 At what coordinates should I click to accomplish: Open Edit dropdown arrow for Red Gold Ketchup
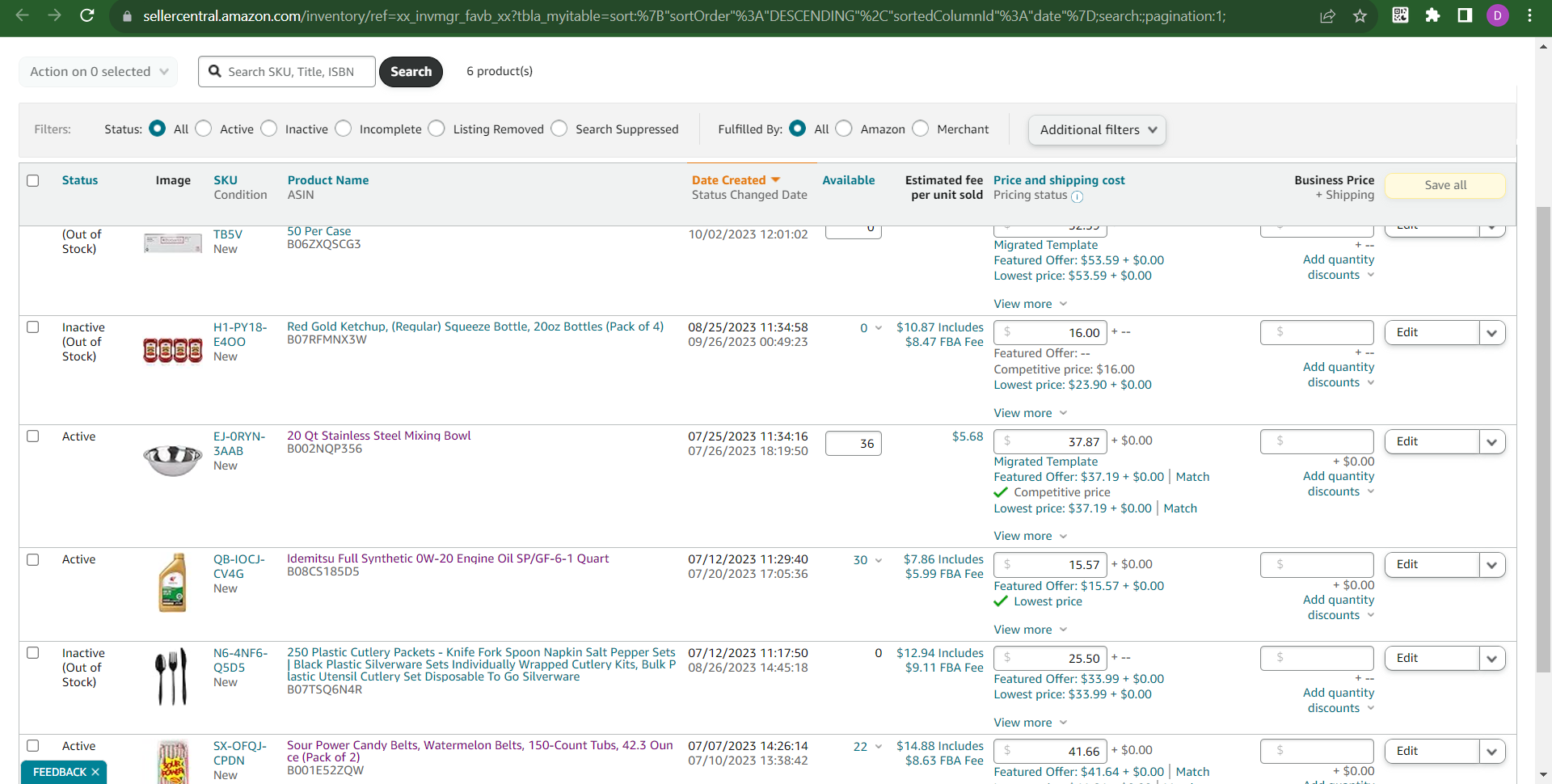[x=1492, y=333]
